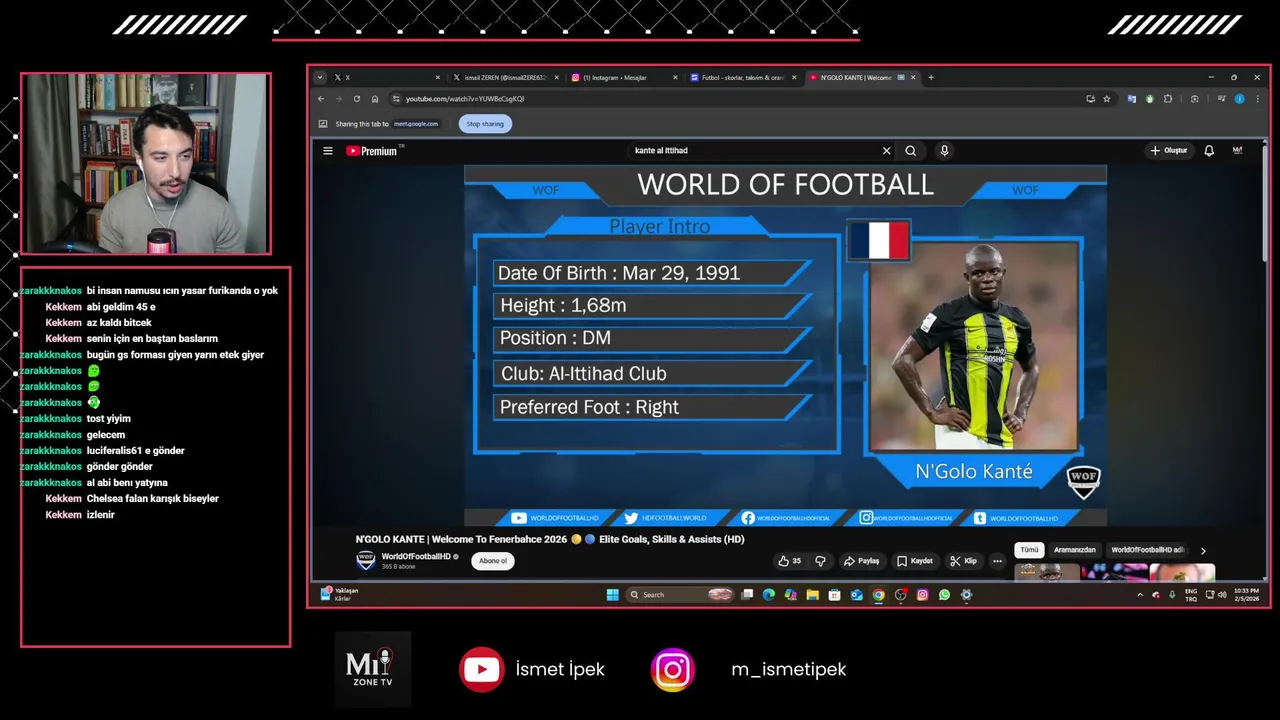This screenshot has width=1280, height=720.
Task: Open Instagram from the taskbar
Action: pos(922,595)
